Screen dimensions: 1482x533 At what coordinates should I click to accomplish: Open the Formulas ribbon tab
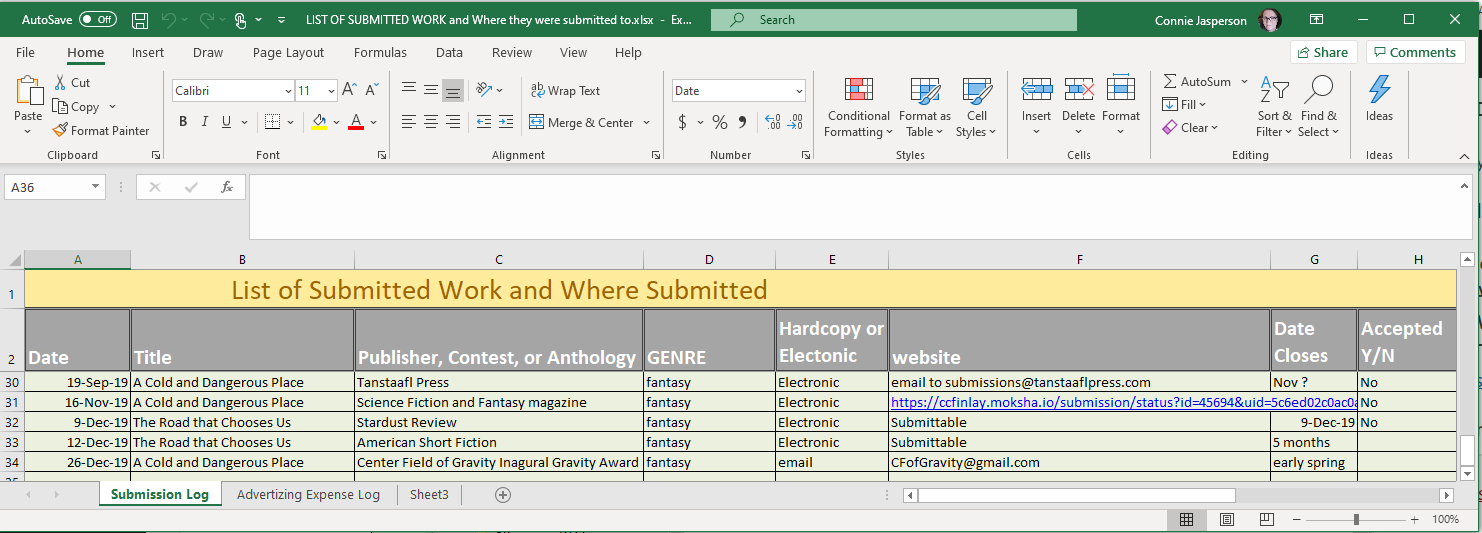[380, 52]
